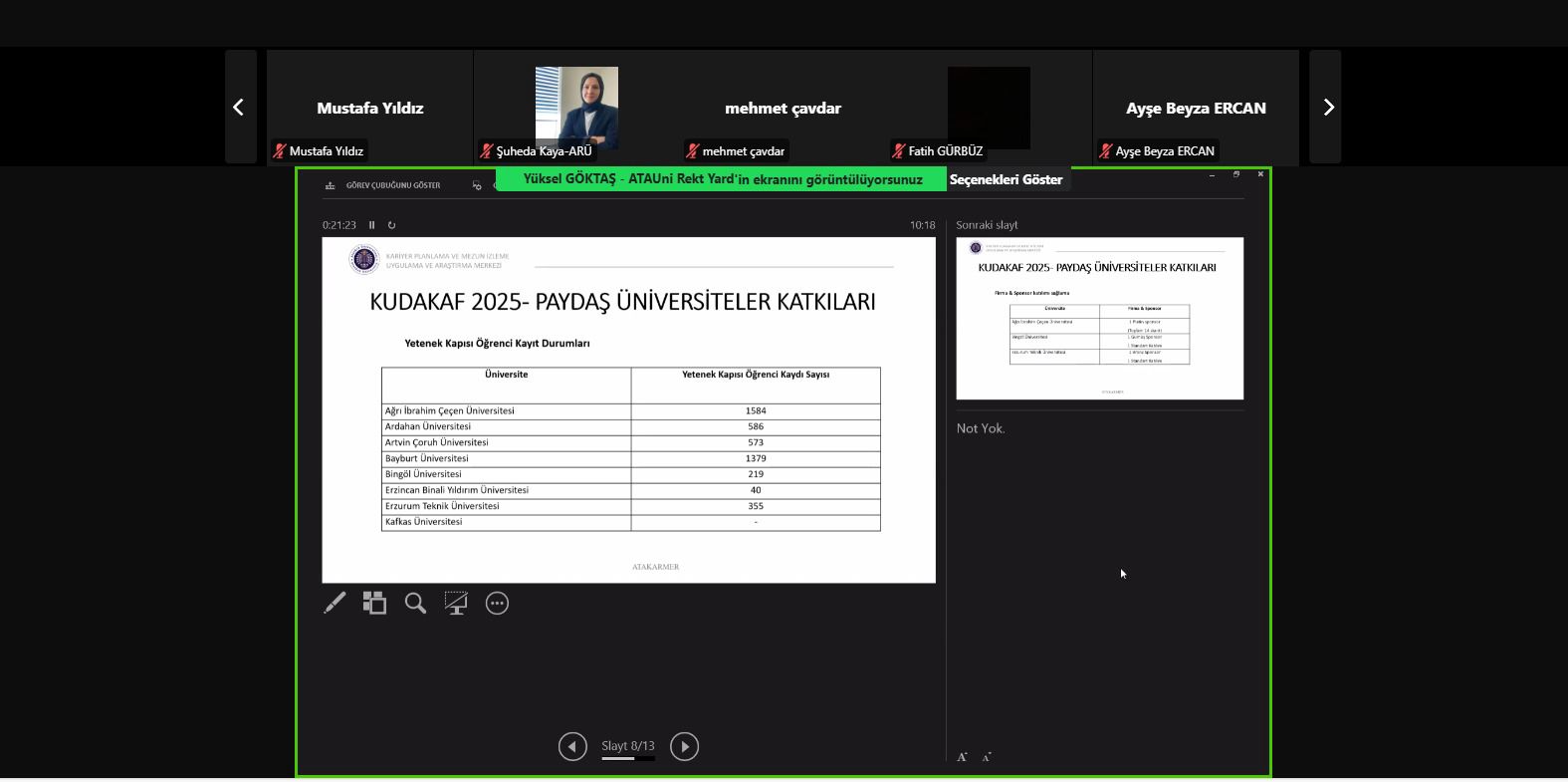Click the slide progress bar under counter
Screen dimensions: 1568x782
click(627, 759)
